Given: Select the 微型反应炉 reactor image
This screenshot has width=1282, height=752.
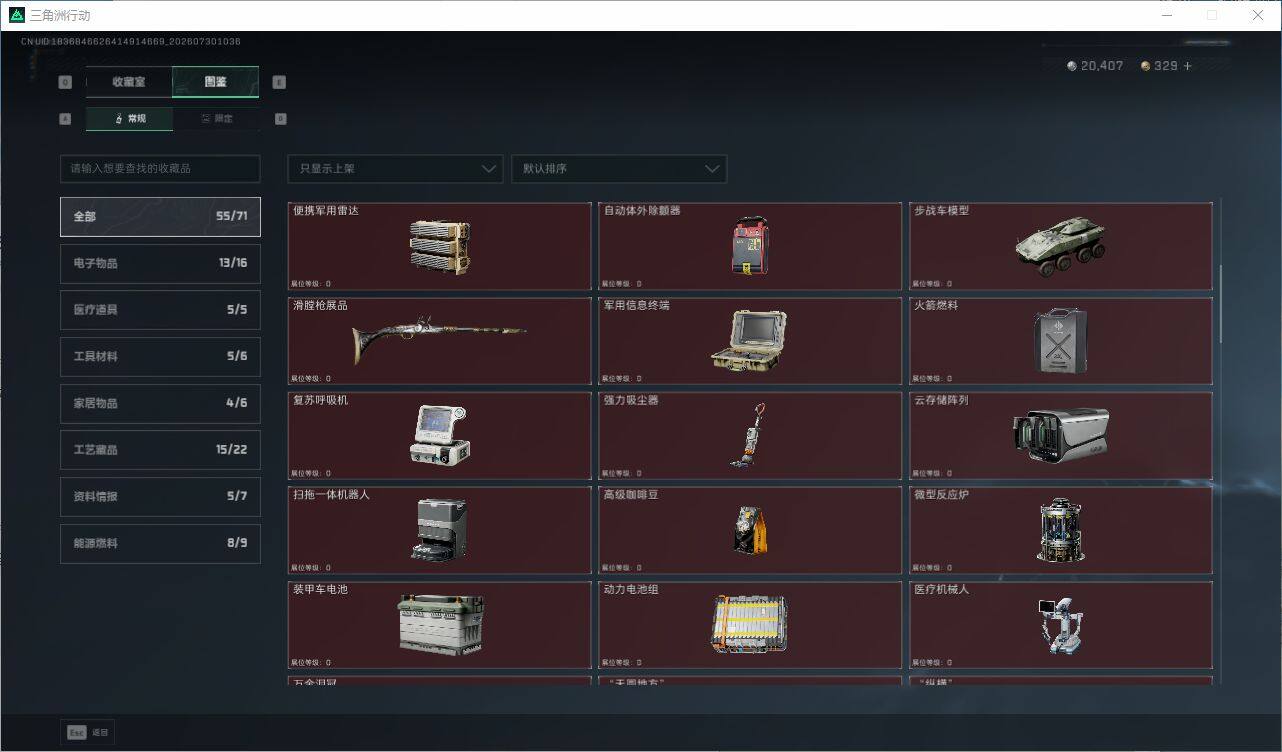Looking at the screenshot, I should [1060, 529].
